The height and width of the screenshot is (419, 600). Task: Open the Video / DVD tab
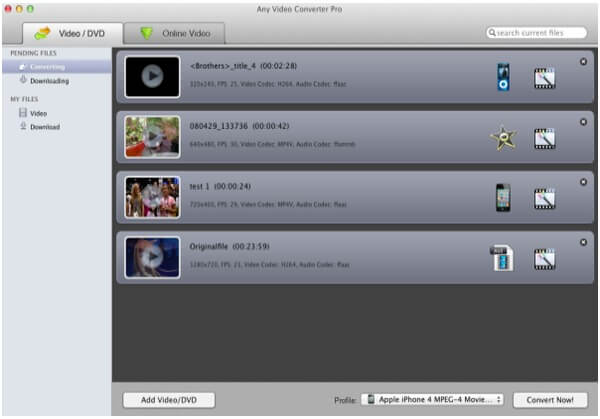73,33
